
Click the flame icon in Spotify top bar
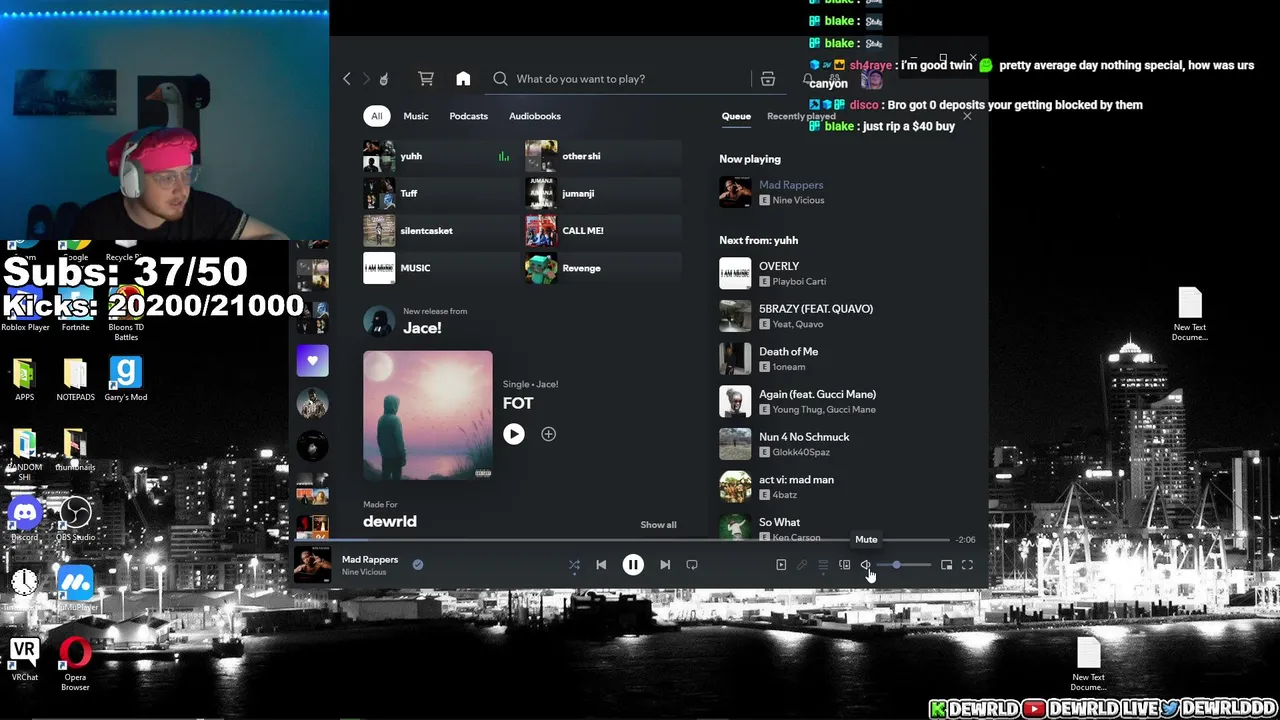(x=384, y=79)
